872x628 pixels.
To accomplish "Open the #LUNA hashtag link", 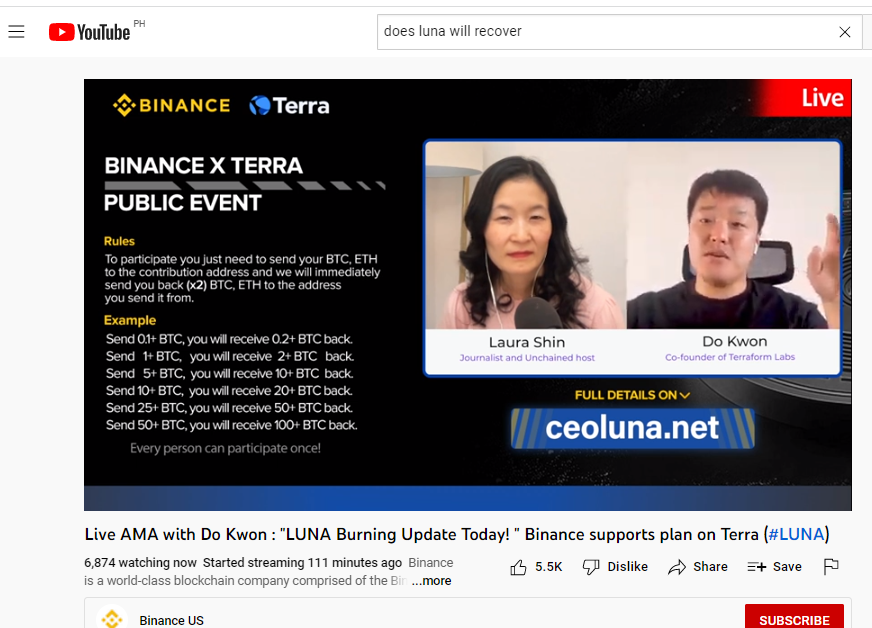I will [x=796, y=535].
